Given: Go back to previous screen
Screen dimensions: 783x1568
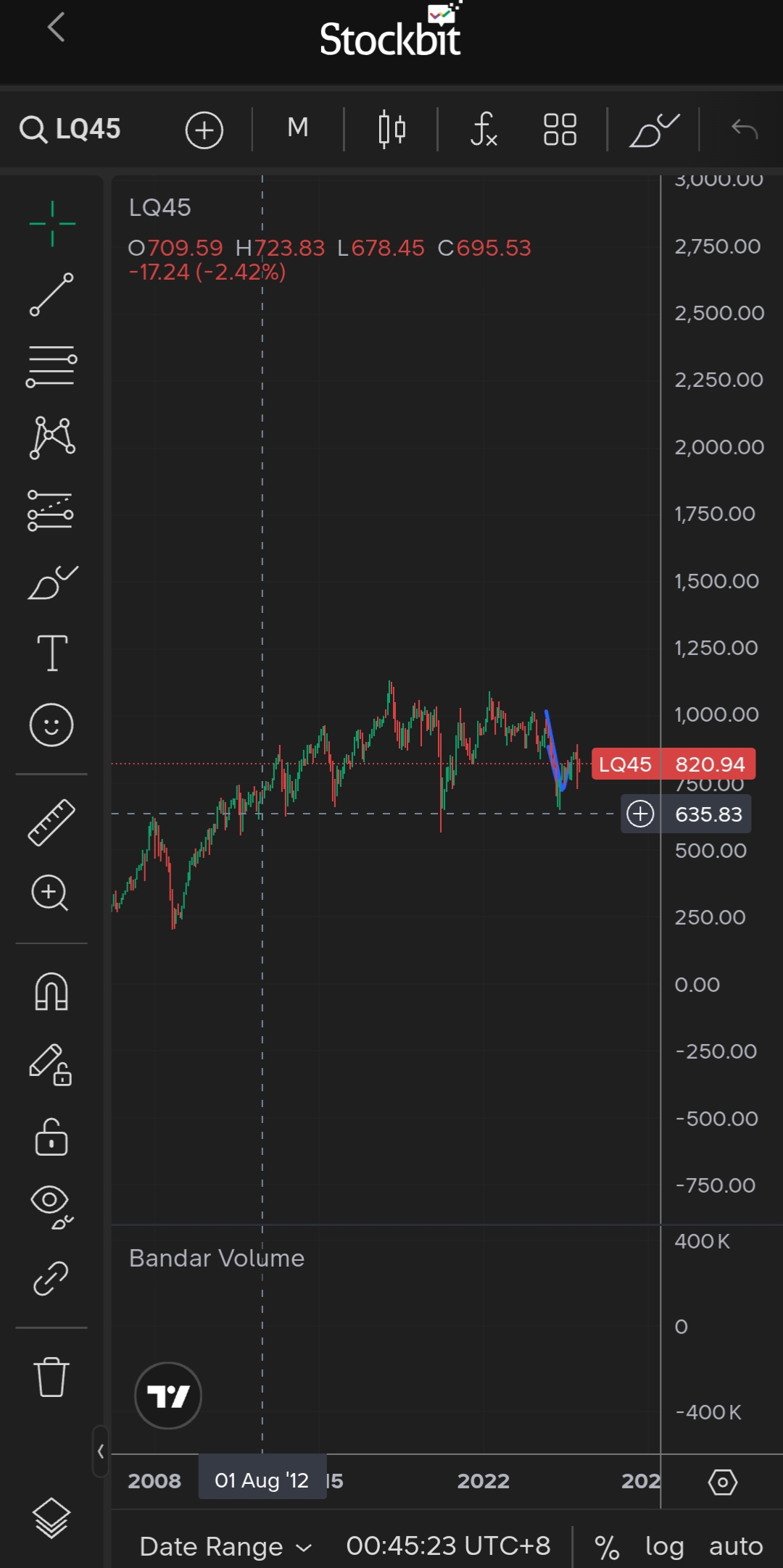Looking at the screenshot, I should (x=57, y=28).
